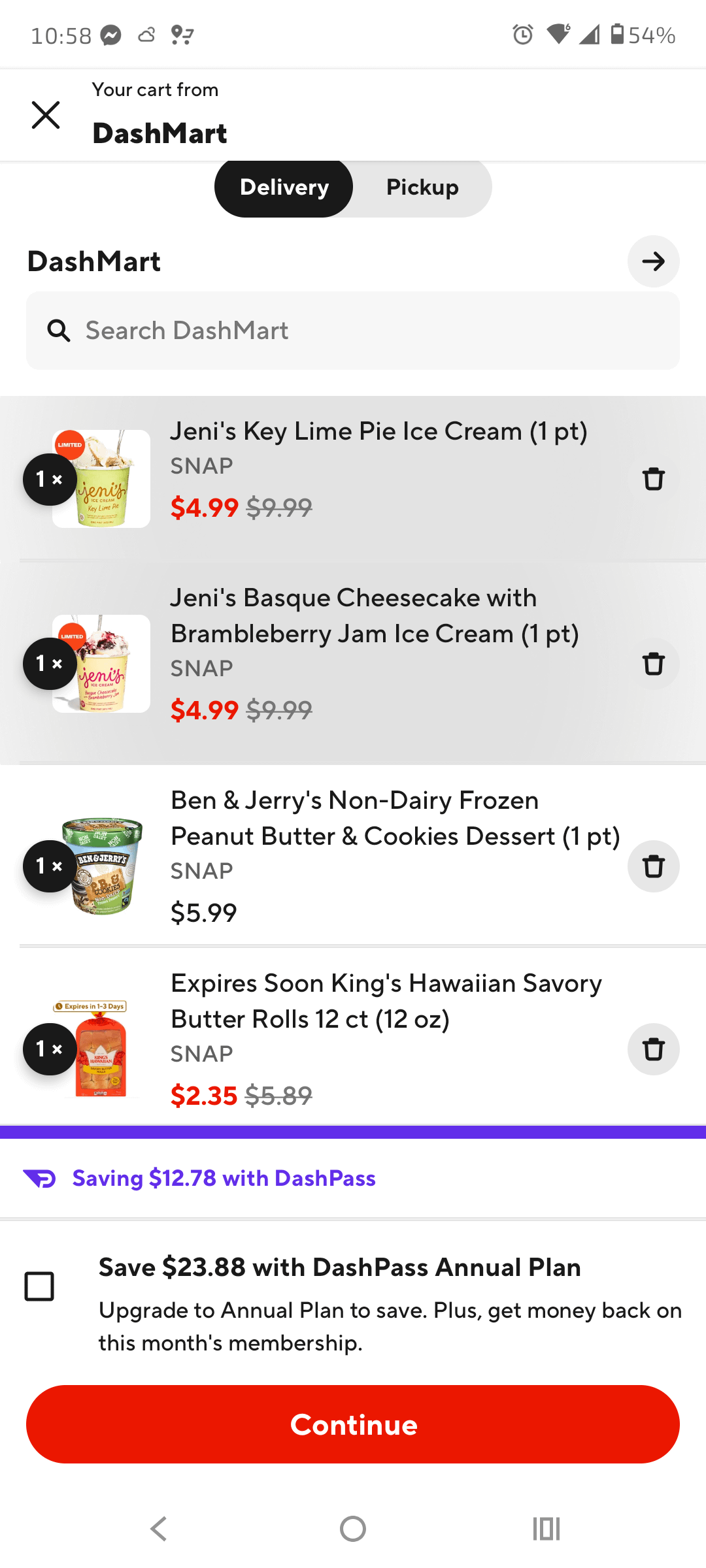Open quantity selector for Ben & Jerry's
This screenshot has width=706, height=1568.
pos(49,866)
